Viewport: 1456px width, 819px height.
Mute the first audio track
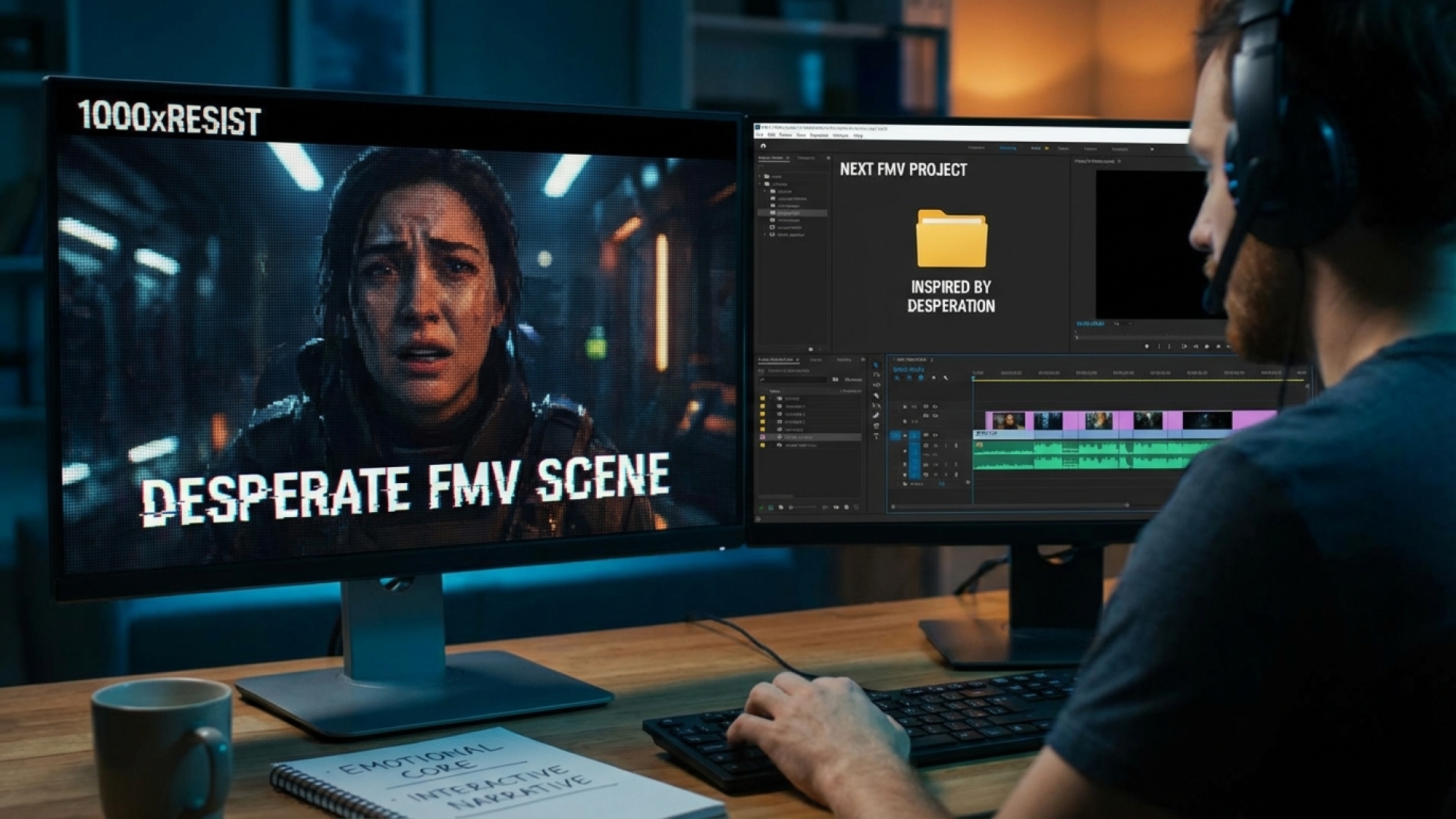[926, 446]
